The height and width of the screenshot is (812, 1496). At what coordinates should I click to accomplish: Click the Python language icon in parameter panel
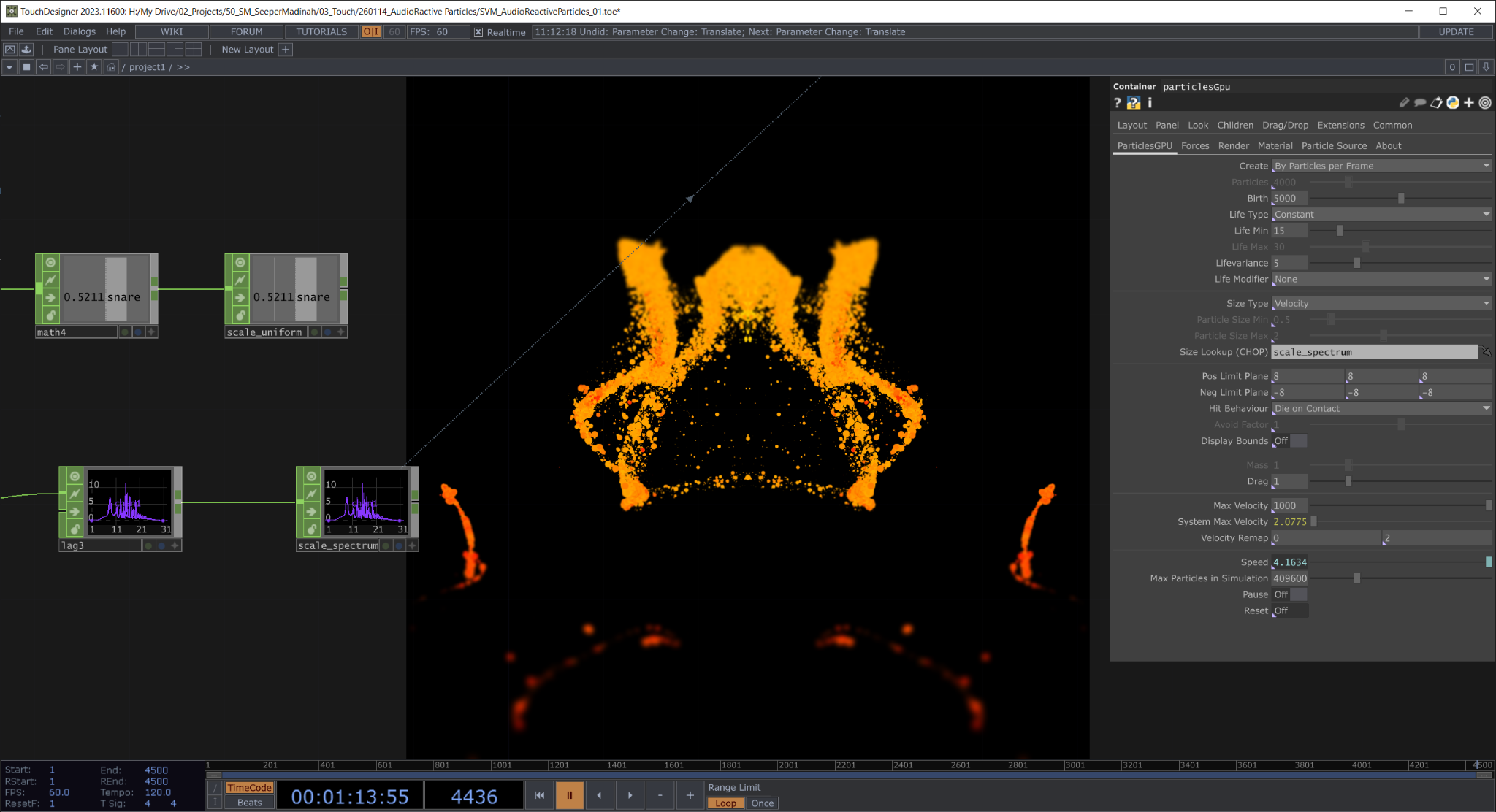tap(1453, 103)
